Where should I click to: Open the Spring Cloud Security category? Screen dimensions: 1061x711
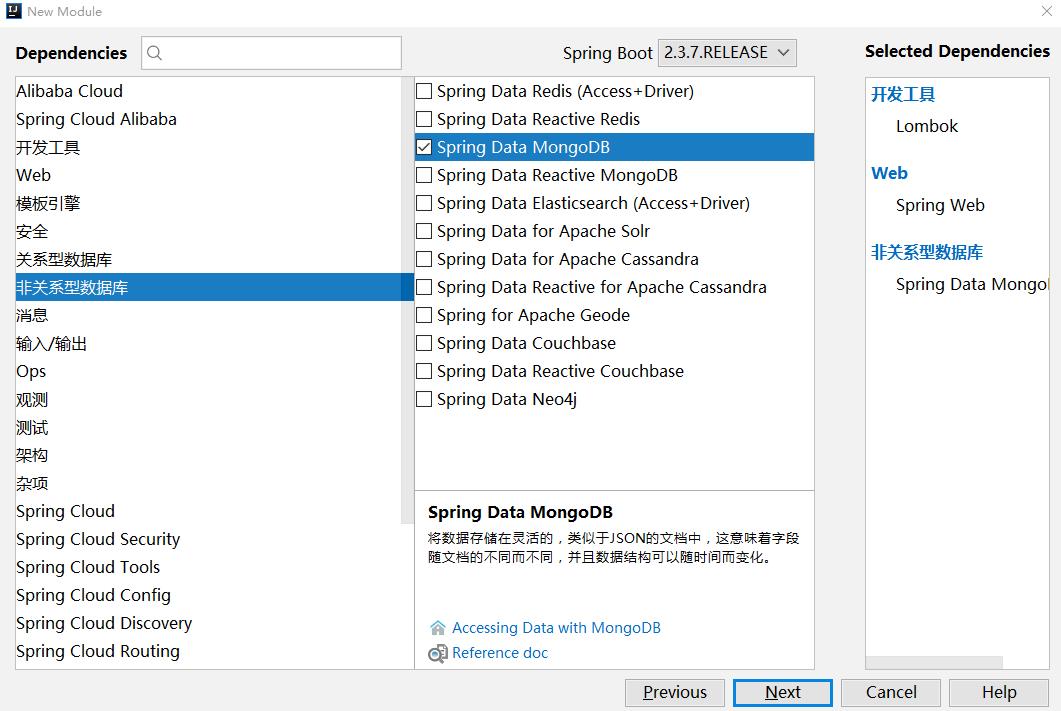click(x=98, y=539)
